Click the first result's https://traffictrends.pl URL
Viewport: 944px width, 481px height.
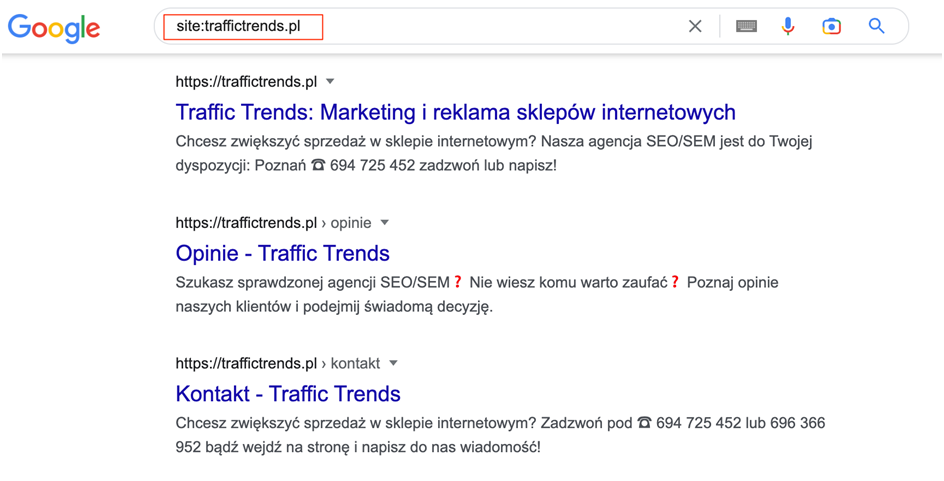click(x=246, y=81)
